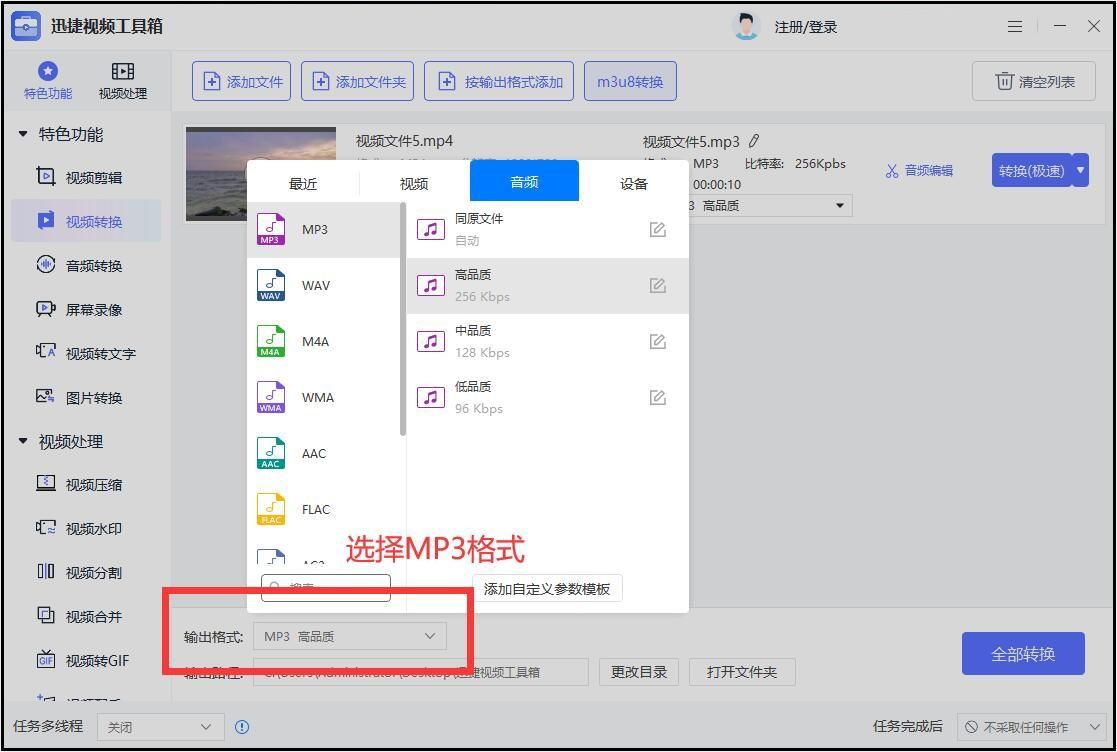Click the 清空列表 trash icon
Viewport: 1117px width, 752px height.
click(1034, 81)
